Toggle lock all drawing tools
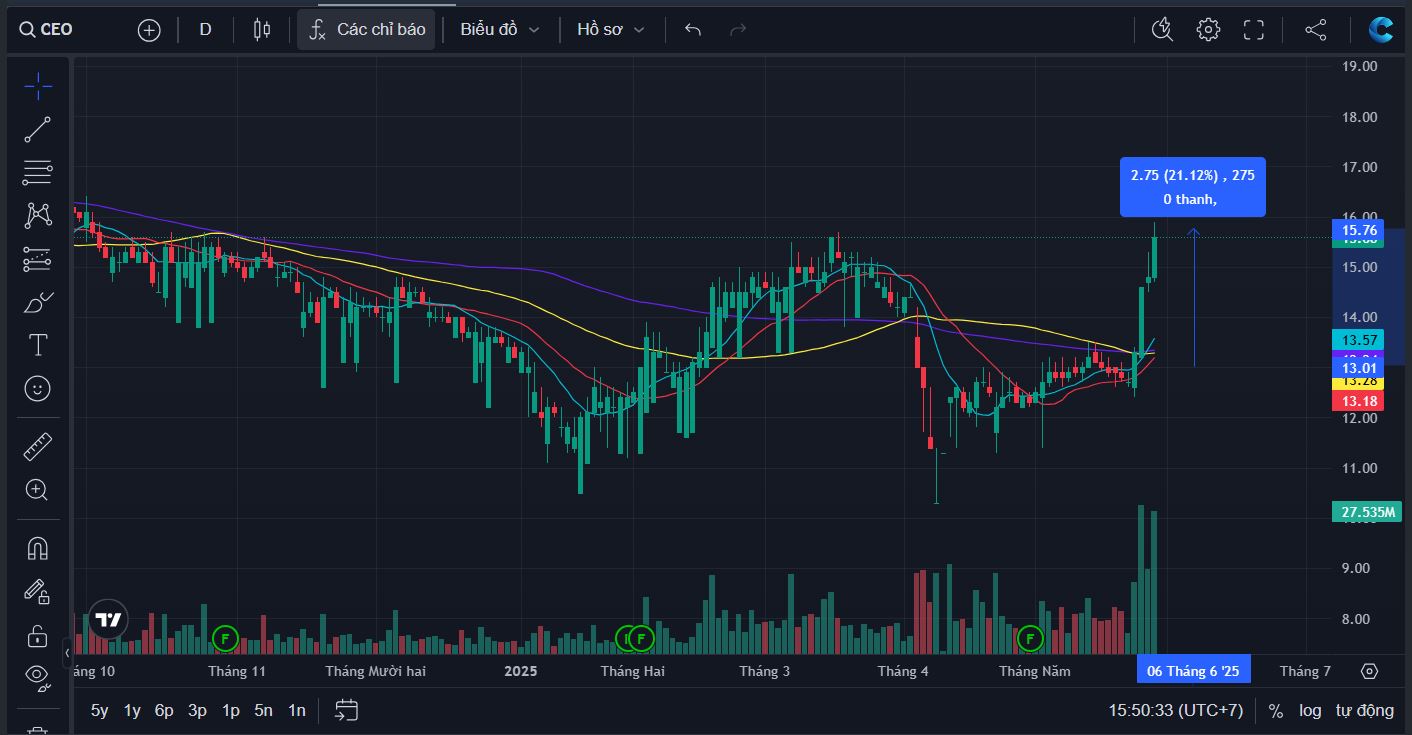This screenshot has width=1412, height=735. pyautogui.click(x=37, y=635)
